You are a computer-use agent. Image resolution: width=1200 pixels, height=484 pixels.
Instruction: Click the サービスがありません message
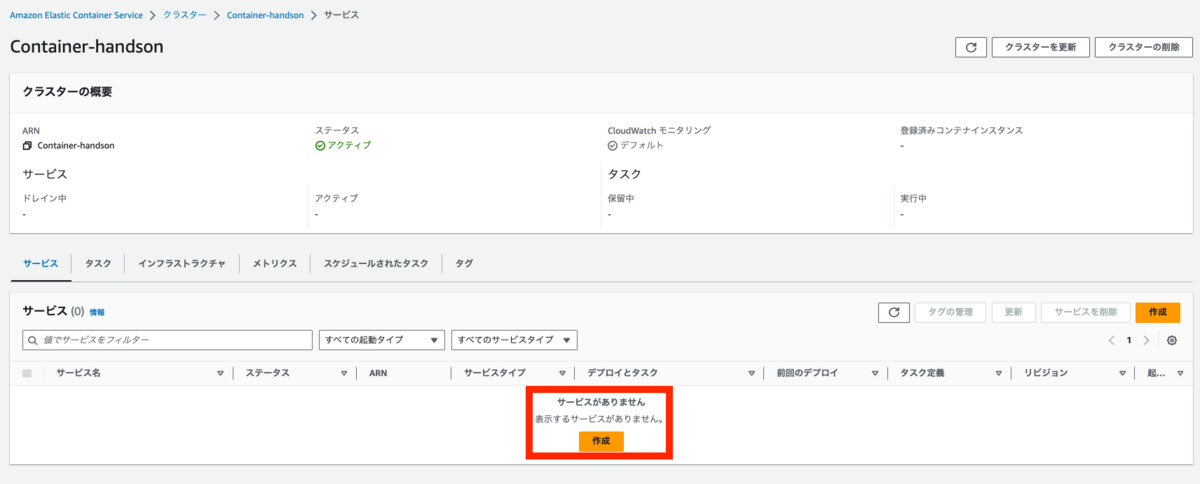[x=601, y=402]
